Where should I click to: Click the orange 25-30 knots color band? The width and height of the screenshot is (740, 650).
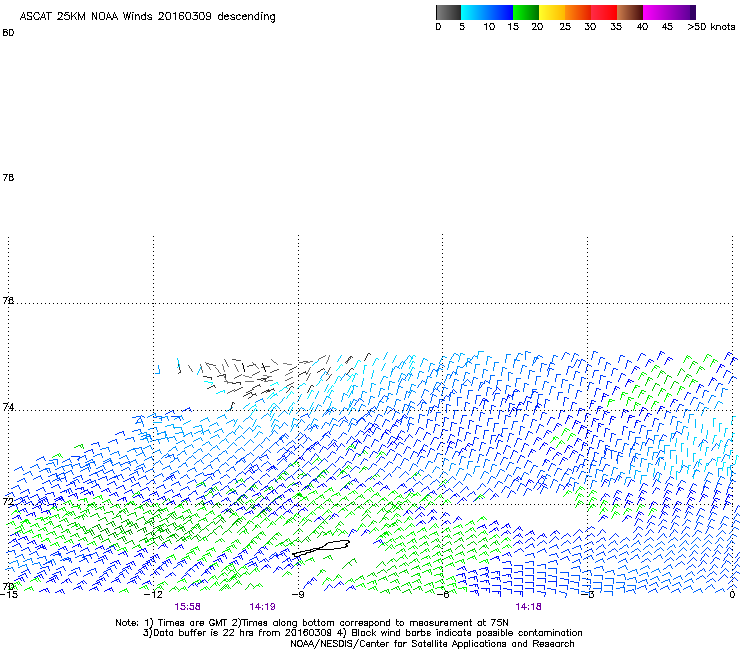point(578,12)
